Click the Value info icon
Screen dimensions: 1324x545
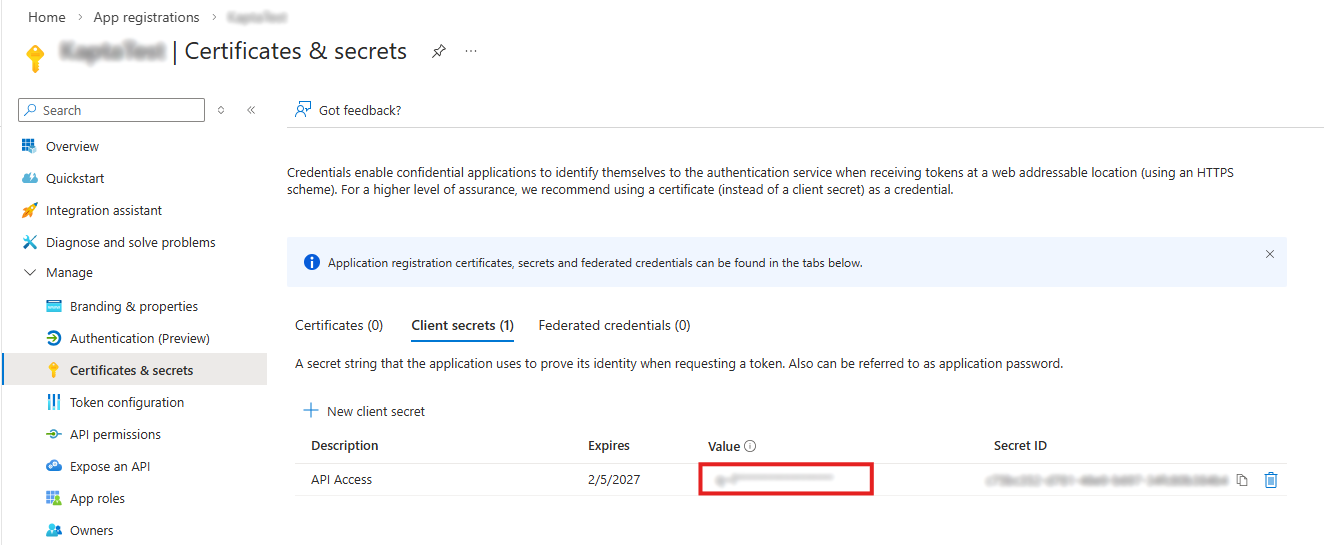pos(750,446)
